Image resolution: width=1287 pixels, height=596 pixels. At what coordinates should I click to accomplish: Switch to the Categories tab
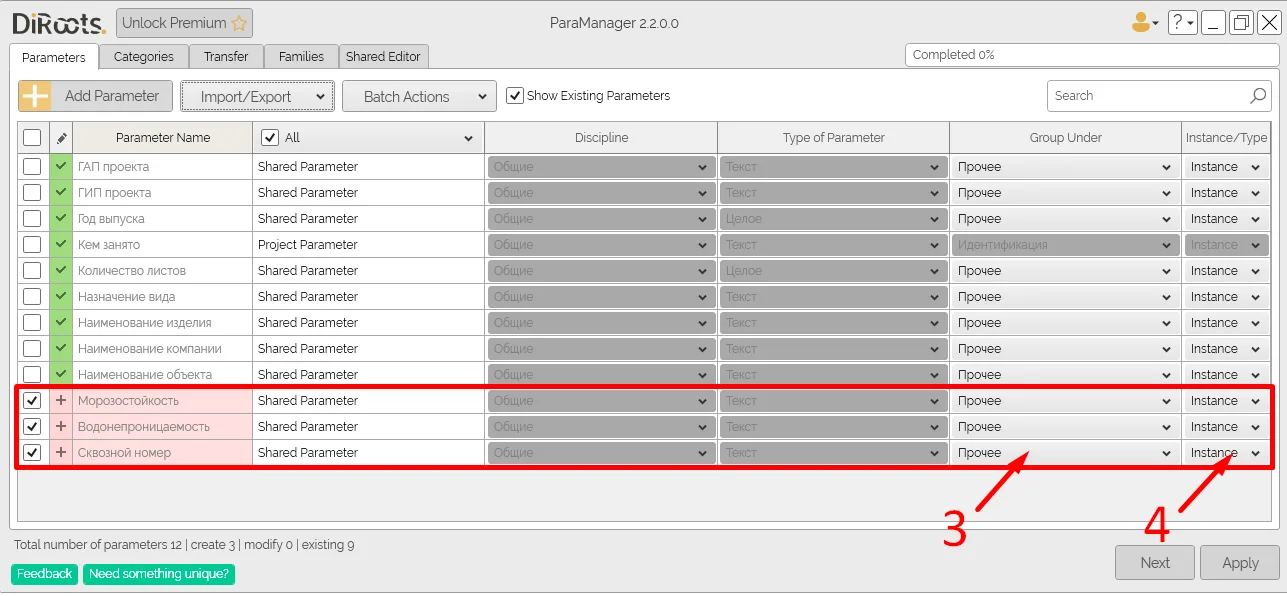[x=143, y=57]
